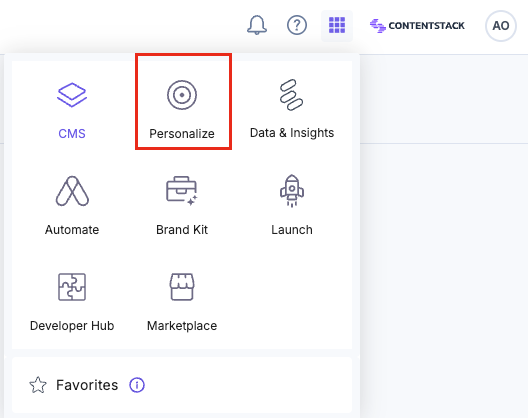Open the Developer Hub puzzle icon
Viewport: 528px width, 418px height.
pyautogui.click(x=72, y=287)
